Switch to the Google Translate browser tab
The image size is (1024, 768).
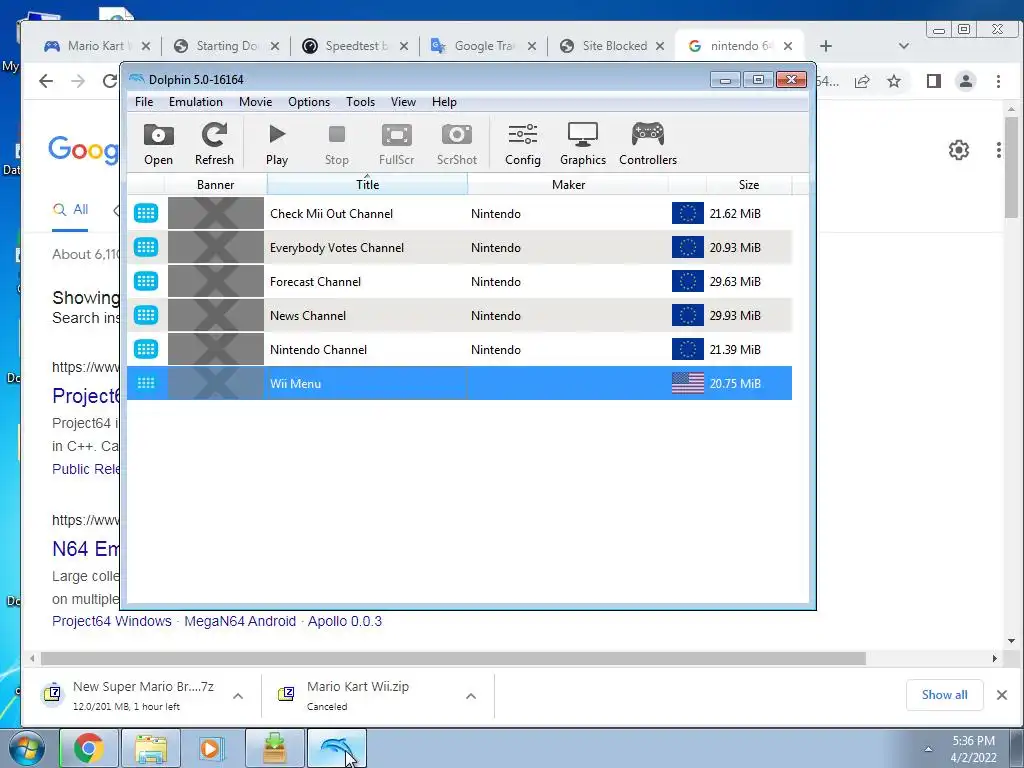[x=483, y=46]
